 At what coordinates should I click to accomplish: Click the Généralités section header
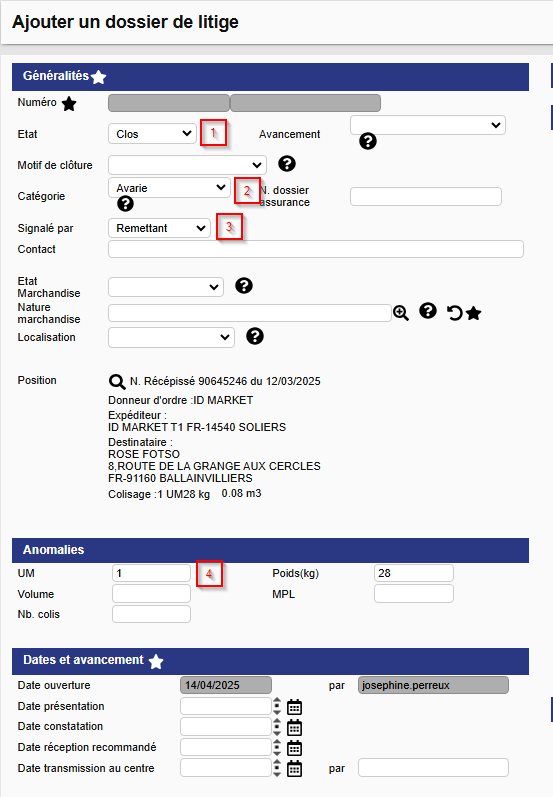click(x=270, y=77)
